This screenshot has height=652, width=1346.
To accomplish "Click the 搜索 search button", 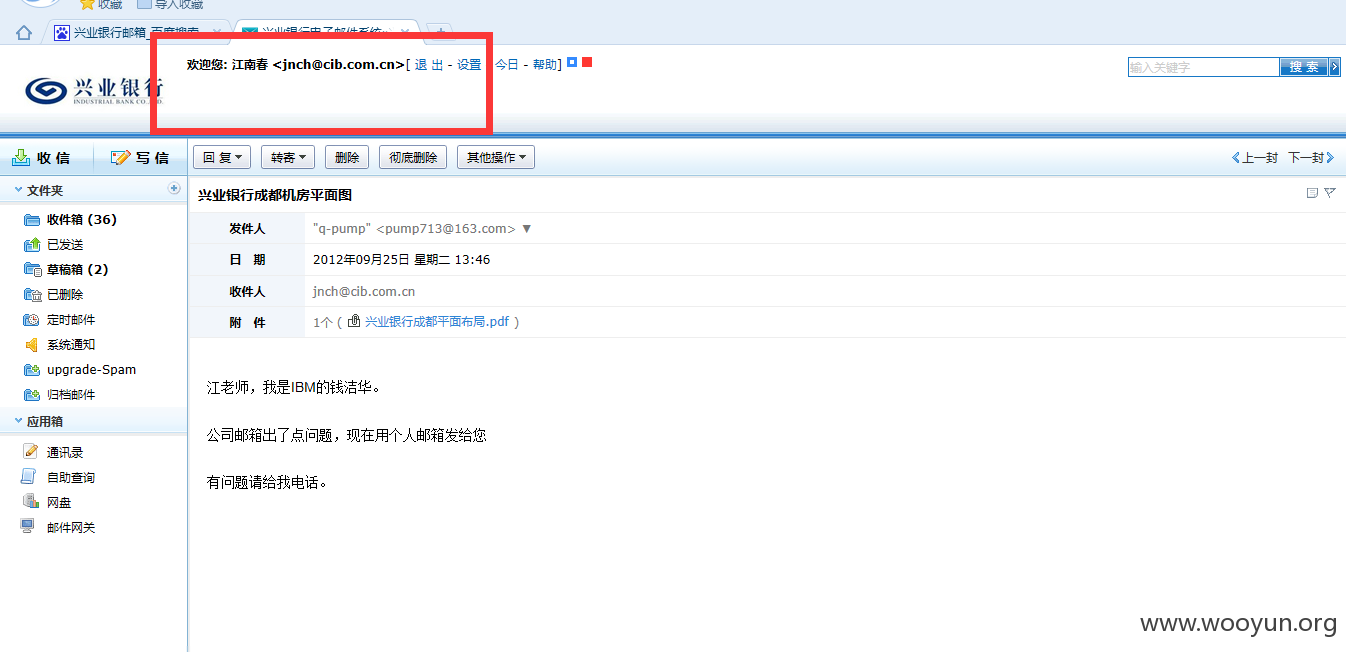I will 1304,67.
